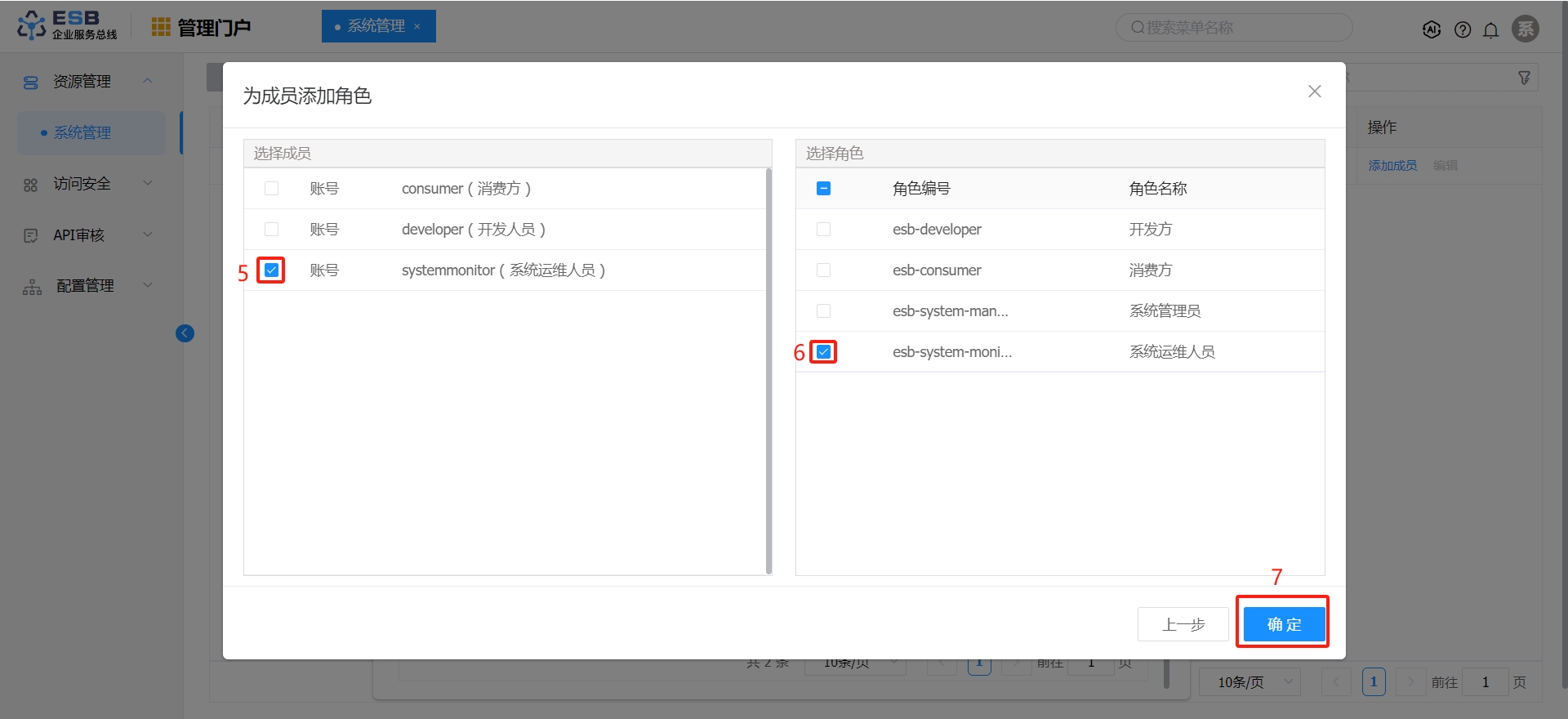This screenshot has width=1568, height=719.
Task: Expand the 配置管理 menu chevron
Action: 148,285
